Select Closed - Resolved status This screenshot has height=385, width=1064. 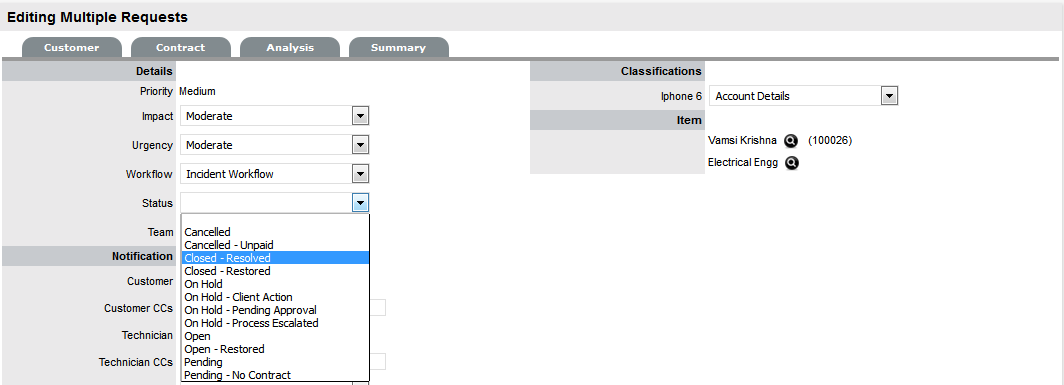(275, 258)
